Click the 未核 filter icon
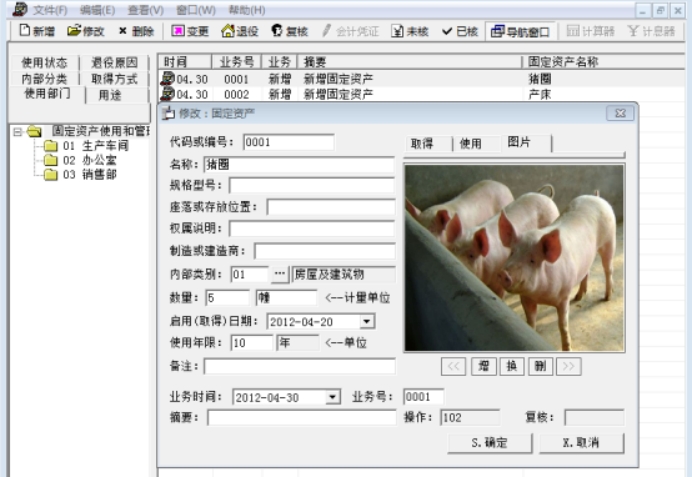The image size is (692, 477). pyautogui.click(x=397, y=31)
